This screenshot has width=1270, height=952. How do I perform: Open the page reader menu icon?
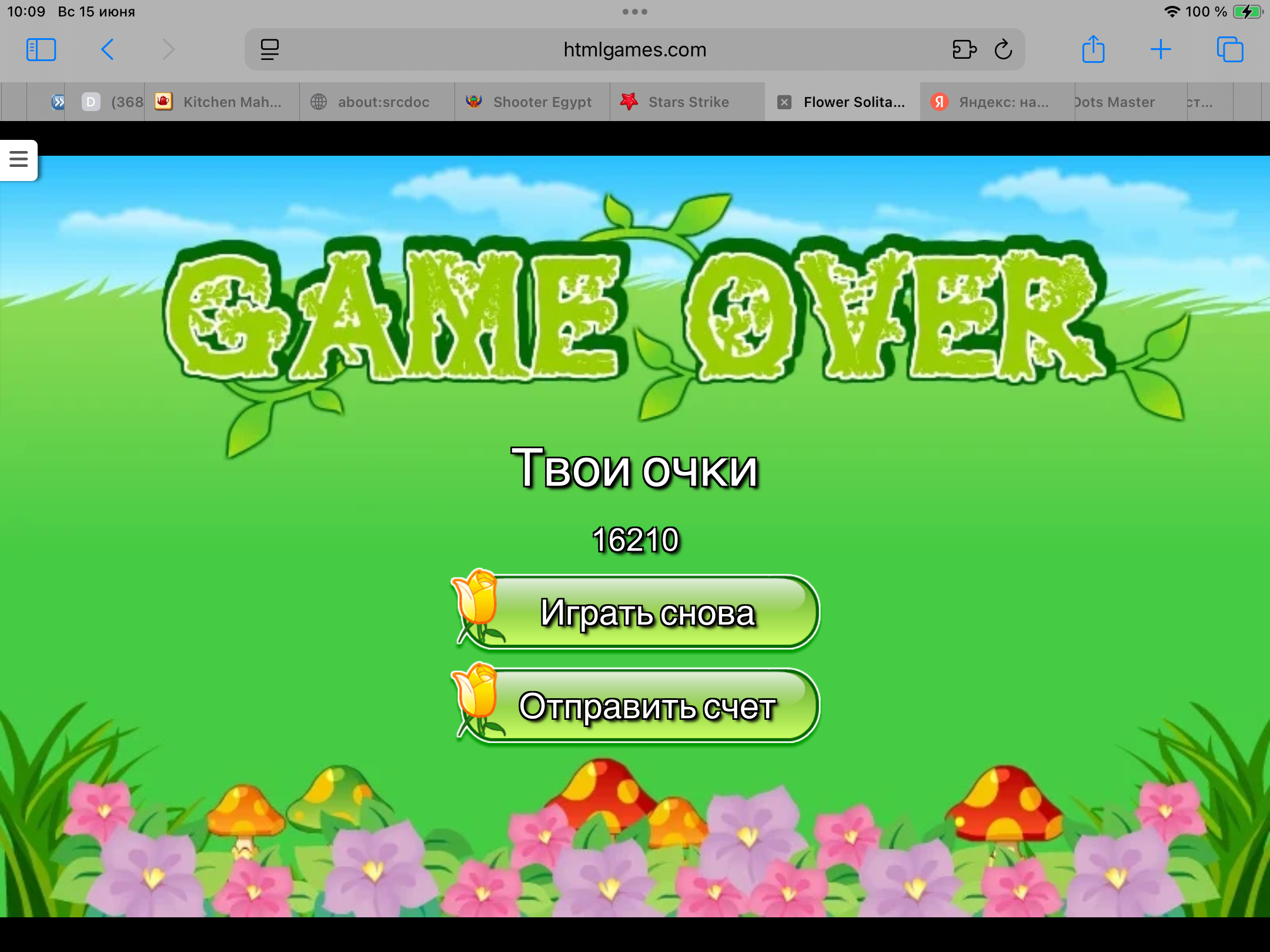coord(269,50)
